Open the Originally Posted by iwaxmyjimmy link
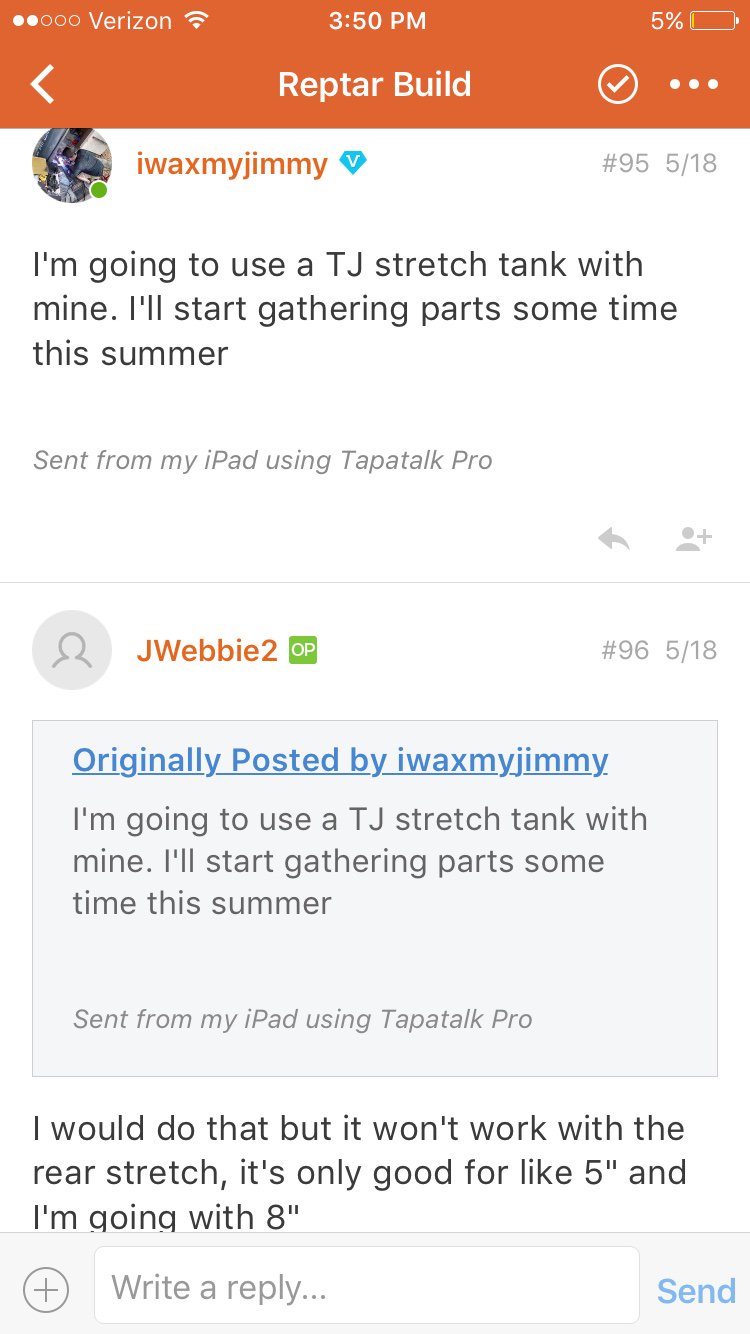 pos(339,760)
